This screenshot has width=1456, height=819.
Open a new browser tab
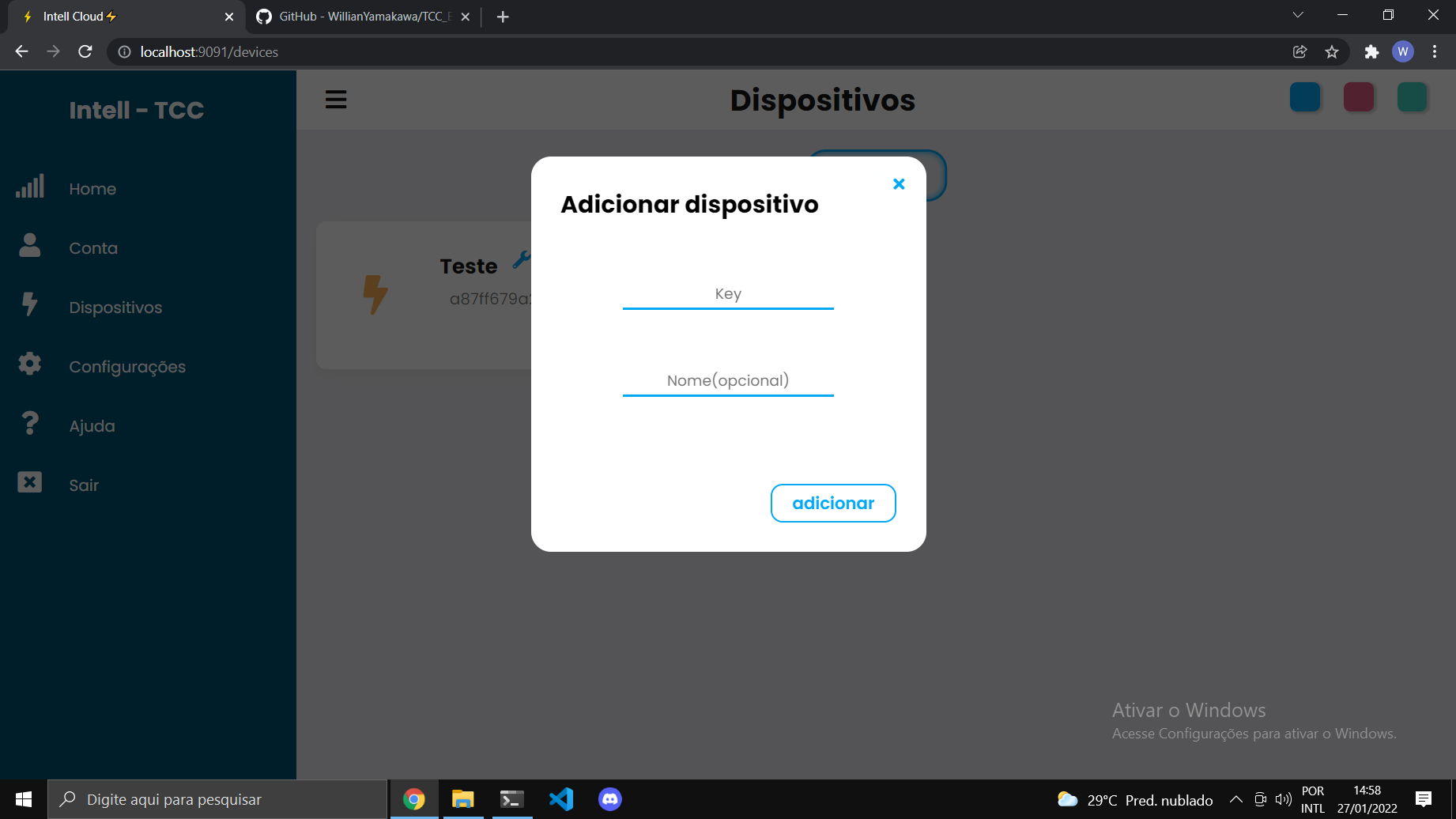[x=503, y=17]
